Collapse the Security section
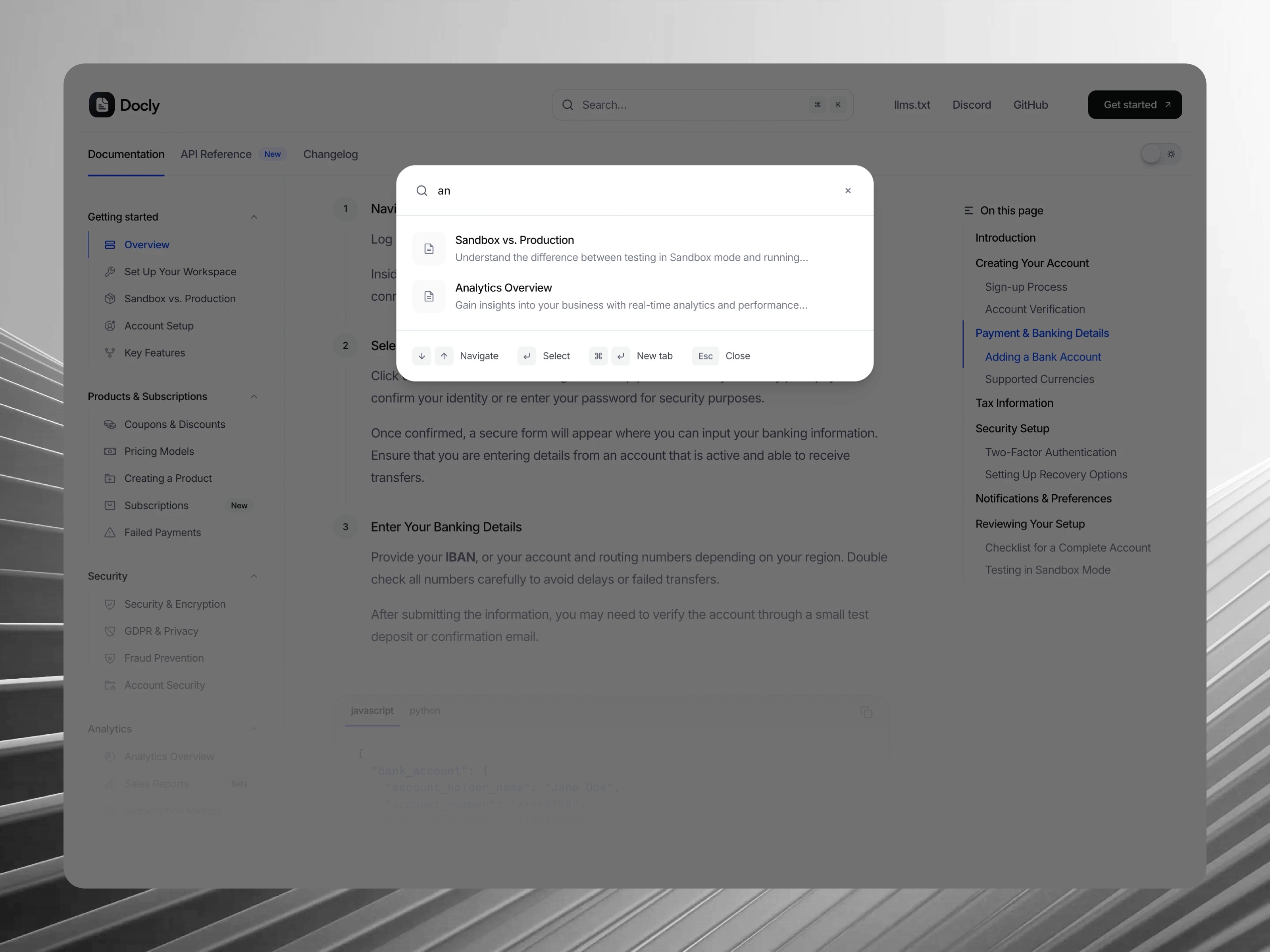The width and height of the screenshot is (1270, 952). point(254,576)
